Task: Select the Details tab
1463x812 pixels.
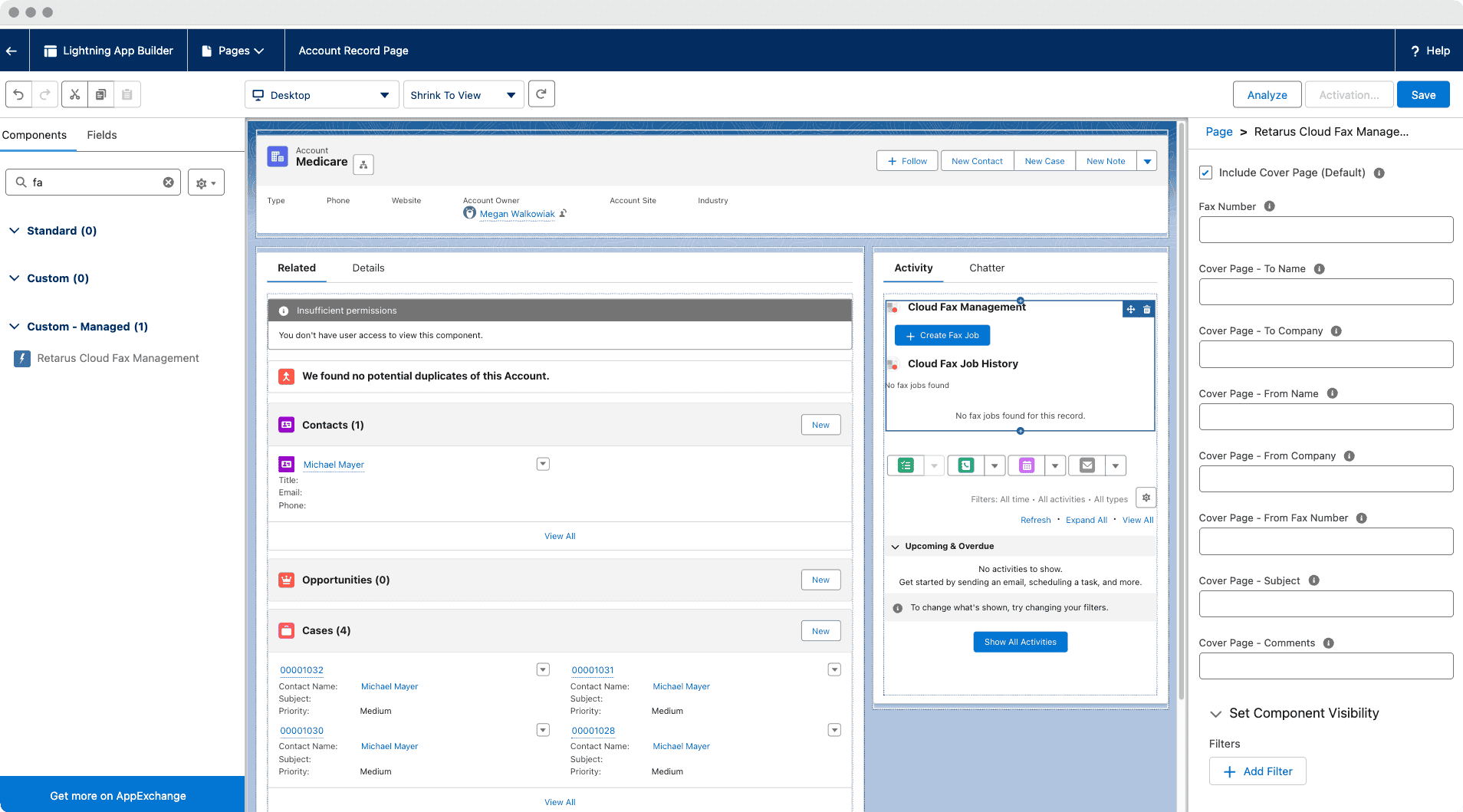Action: (x=368, y=268)
